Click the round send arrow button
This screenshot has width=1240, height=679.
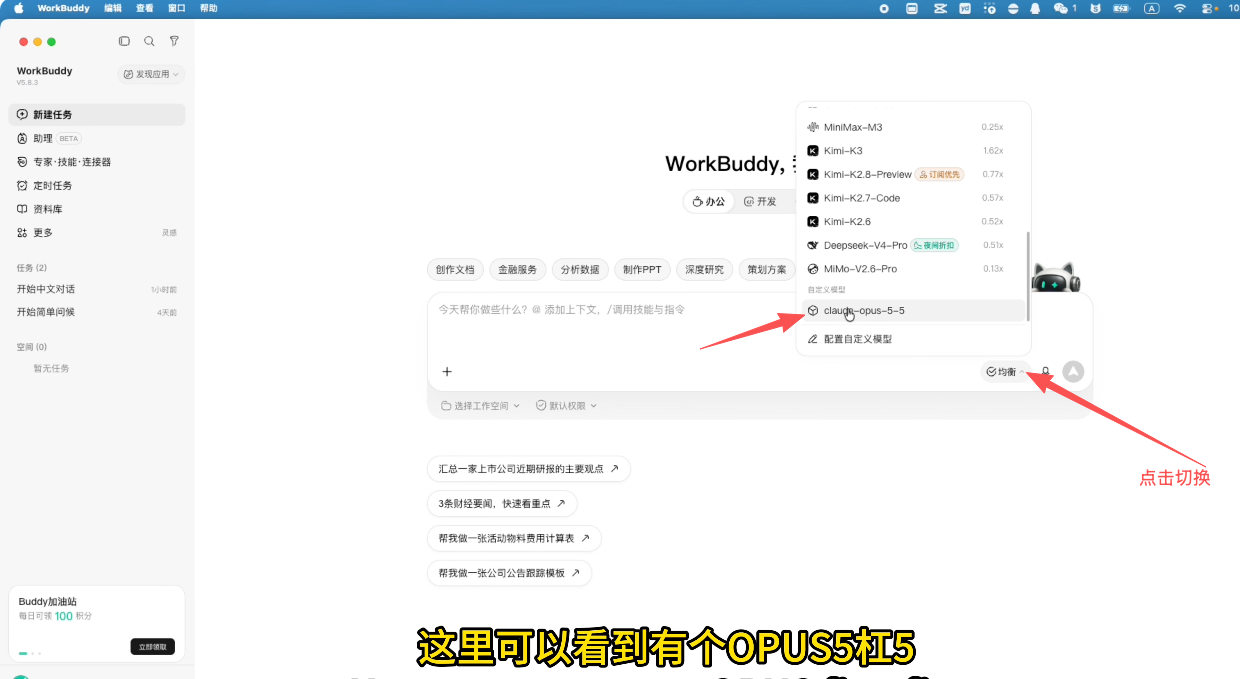(x=1073, y=372)
